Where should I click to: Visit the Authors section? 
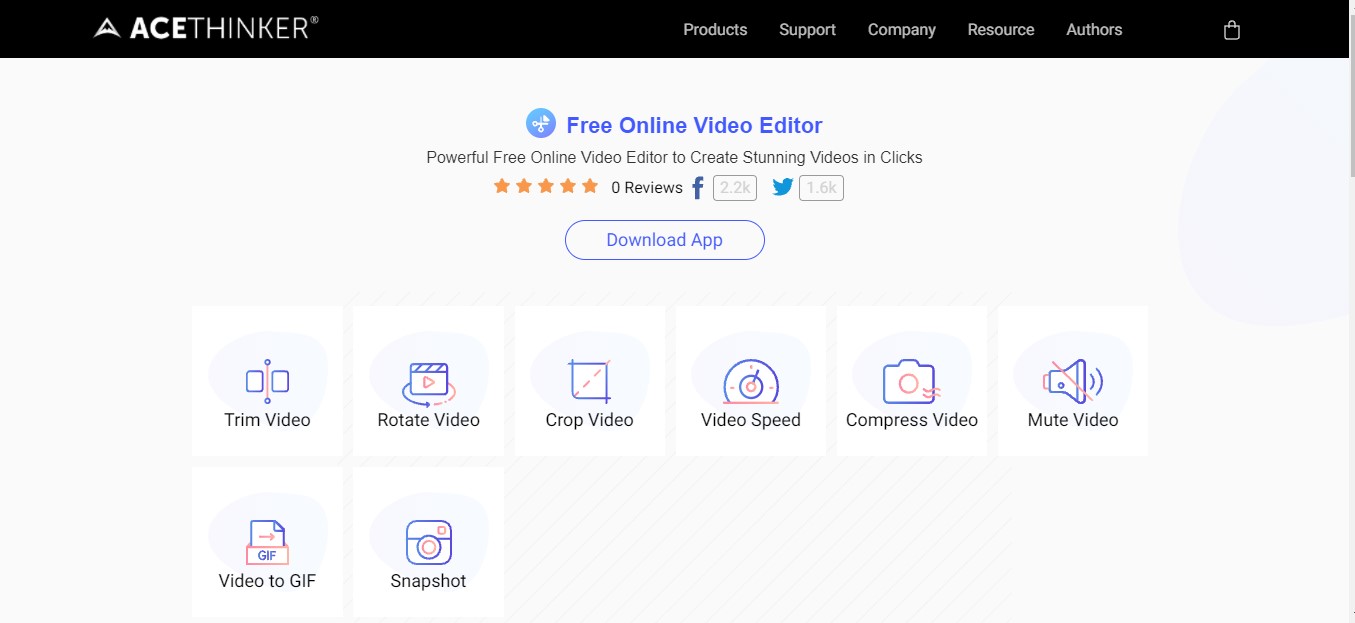pyautogui.click(x=1093, y=29)
